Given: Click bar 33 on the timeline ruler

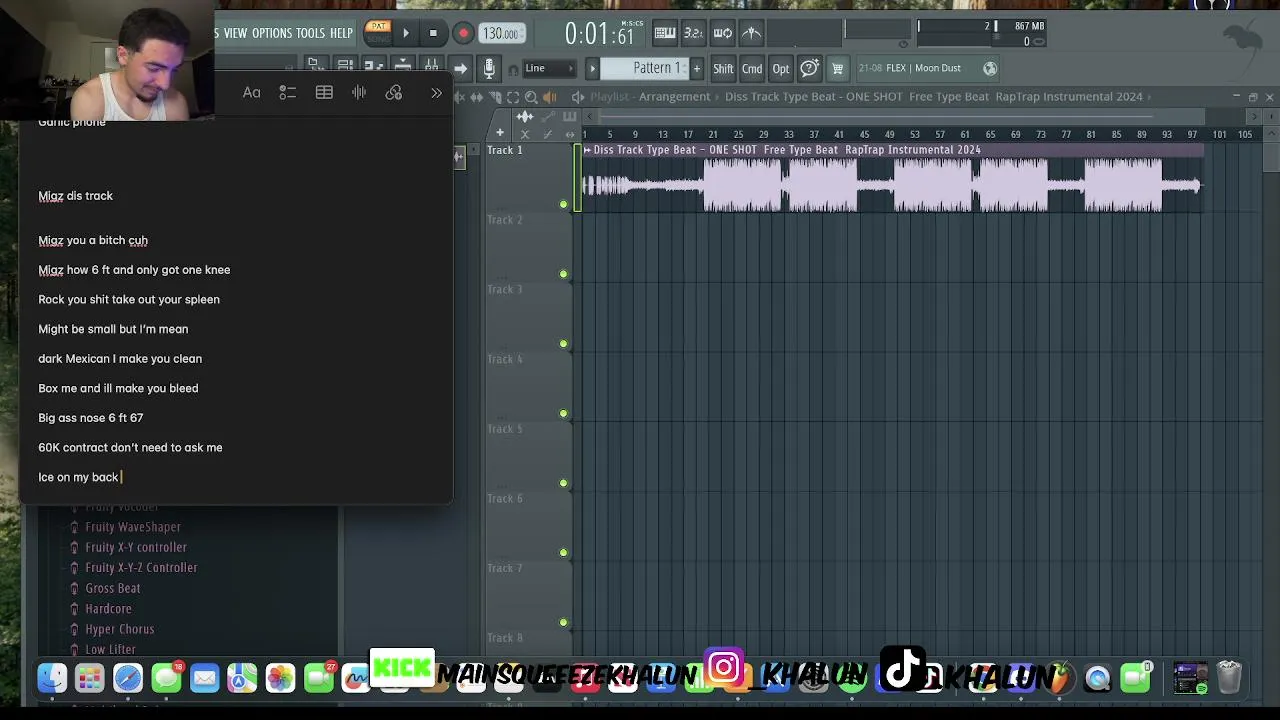Looking at the screenshot, I should (788, 134).
